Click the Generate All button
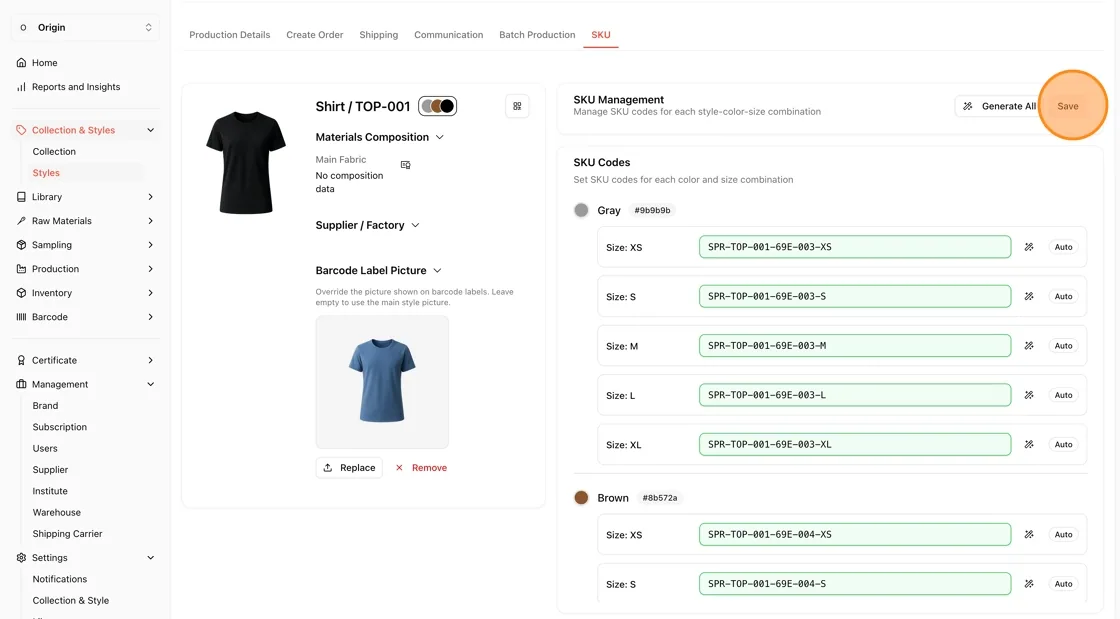Screen dimensions: 1120x619 coord(999,106)
